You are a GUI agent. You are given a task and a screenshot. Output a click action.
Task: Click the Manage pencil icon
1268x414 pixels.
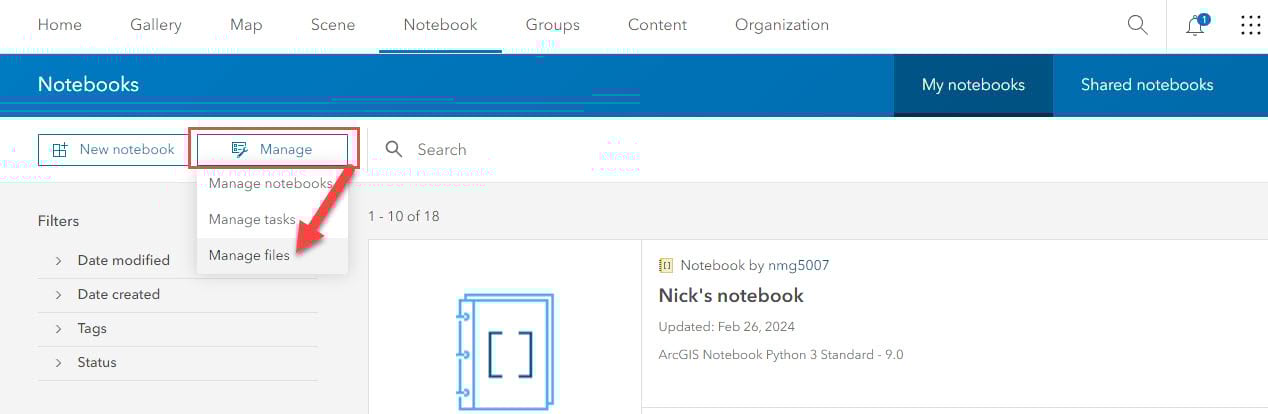pos(239,150)
